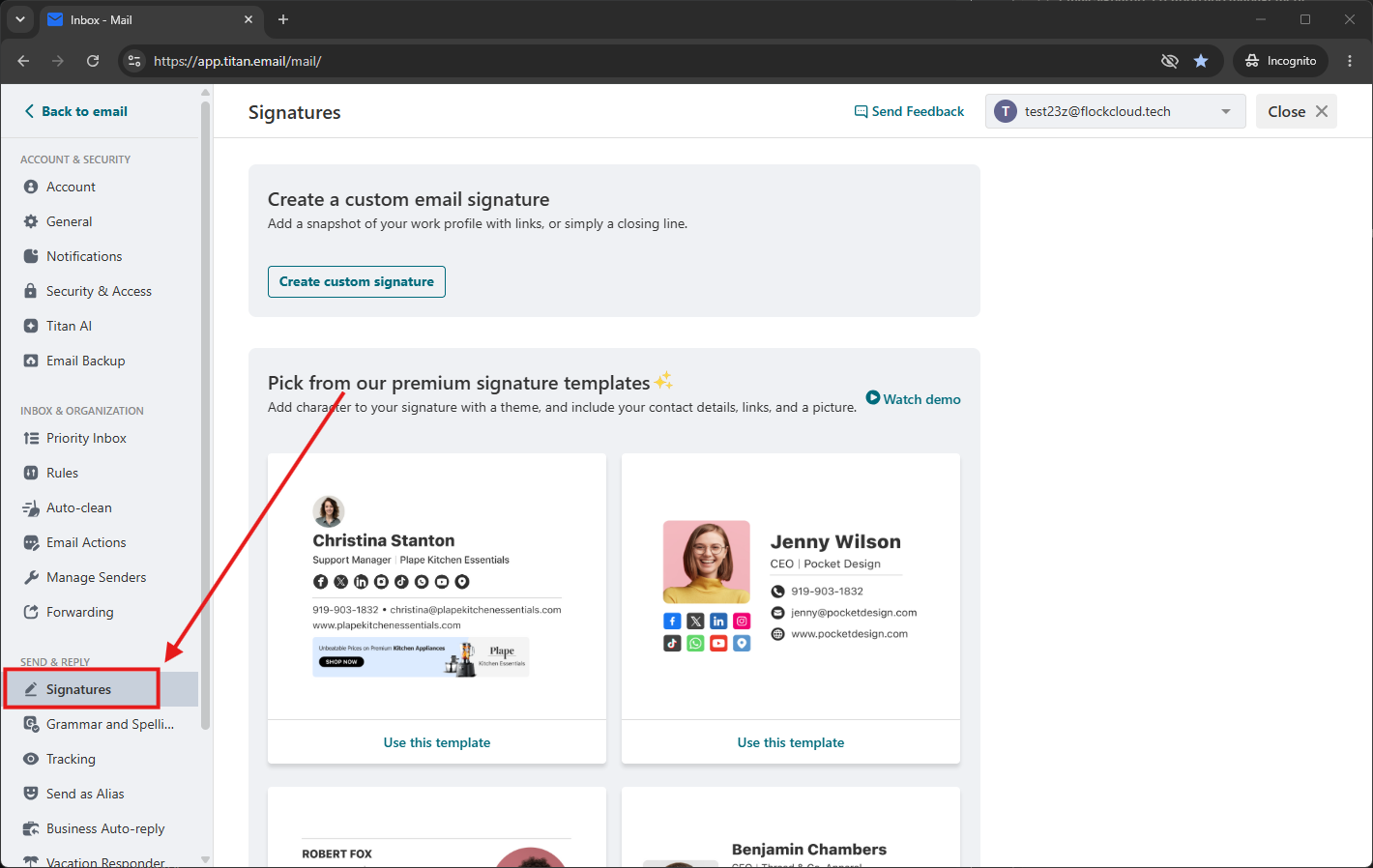Image resolution: width=1373 pixels, height=868 pixels.
Task: Click Christina Stanton template preview
Action: click(x=437, y=587)
